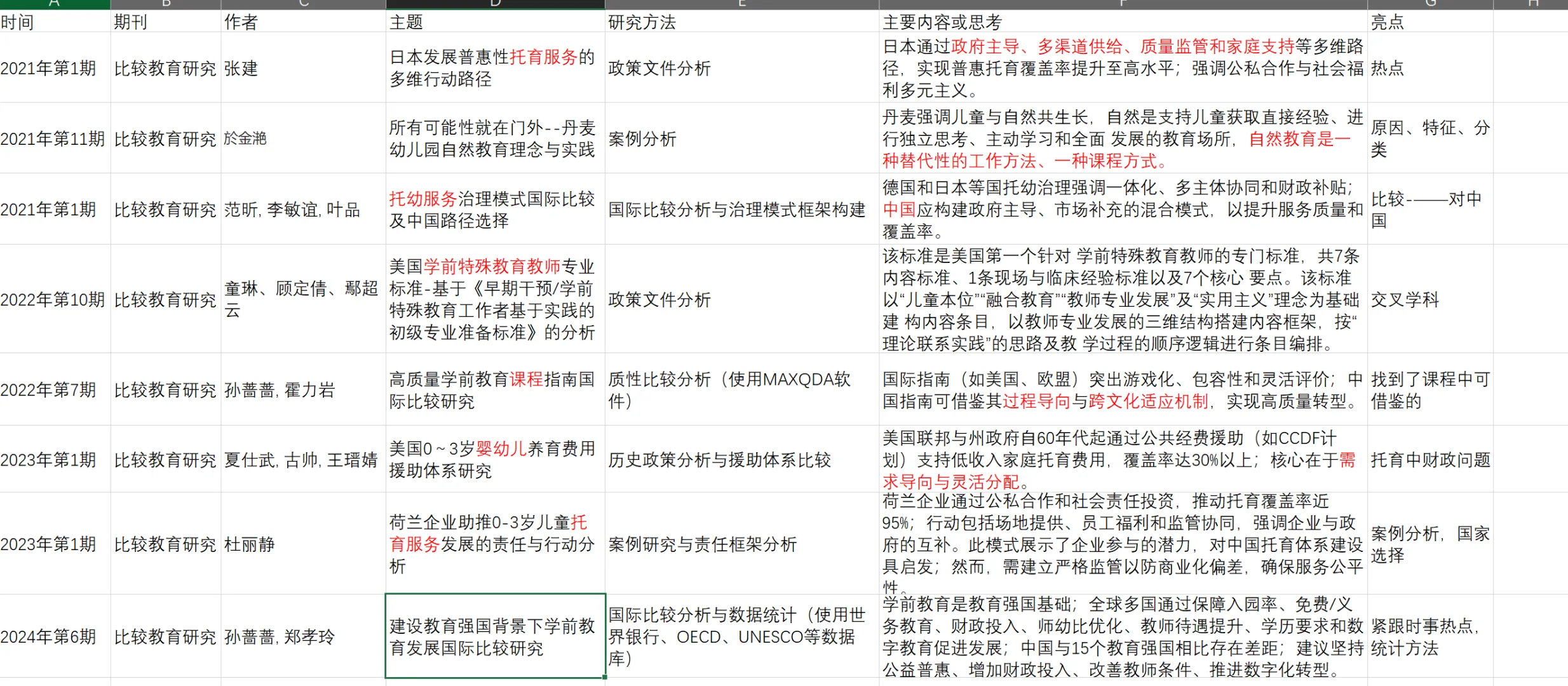
Task: Click content cell starting 荷兰企业通过公私合作
Action: 1123,544
